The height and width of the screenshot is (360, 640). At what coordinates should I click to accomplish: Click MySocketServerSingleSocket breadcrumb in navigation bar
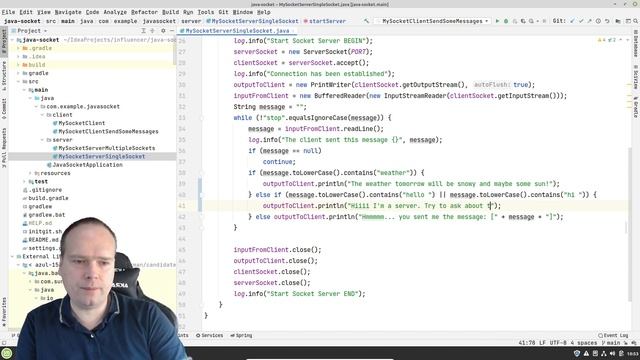(x=252, y=21)
